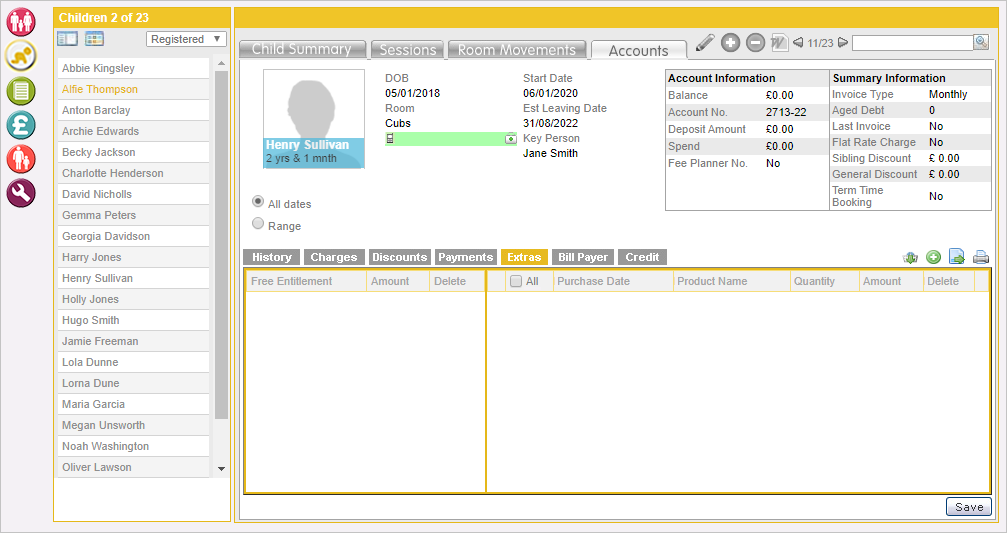Click the Free Entitlement column header
The height and width of the screenshot is (533, 1007).
[306, 281]
